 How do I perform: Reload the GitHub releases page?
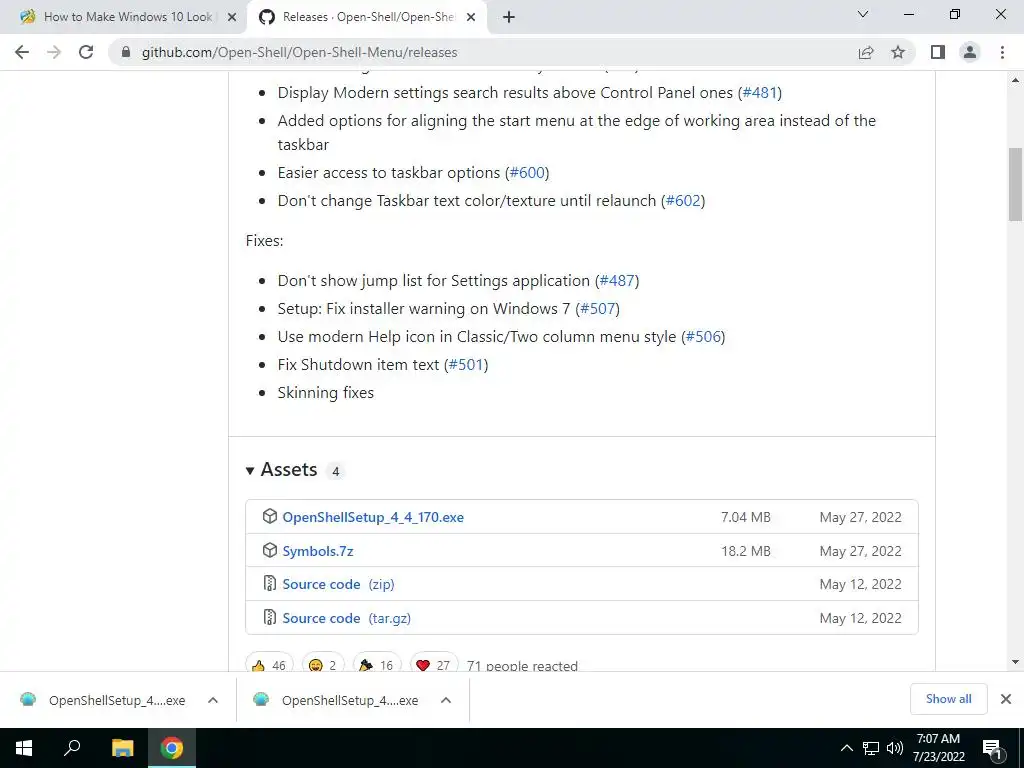[x=86, y=52]
